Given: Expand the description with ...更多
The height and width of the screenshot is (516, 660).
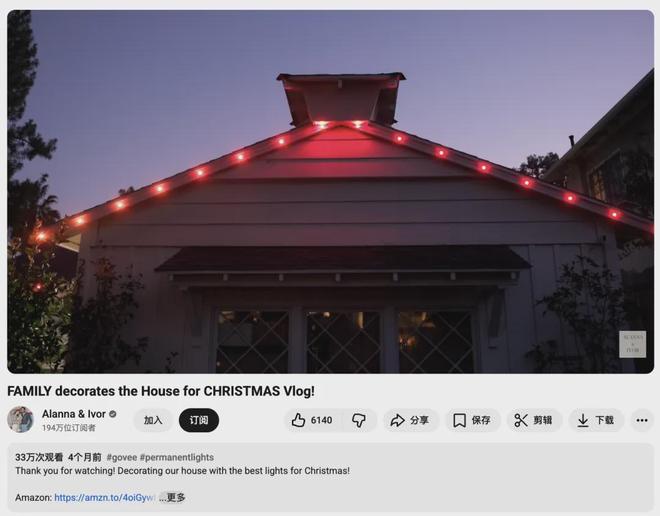Looking at the screenshot, I should 172,497.
